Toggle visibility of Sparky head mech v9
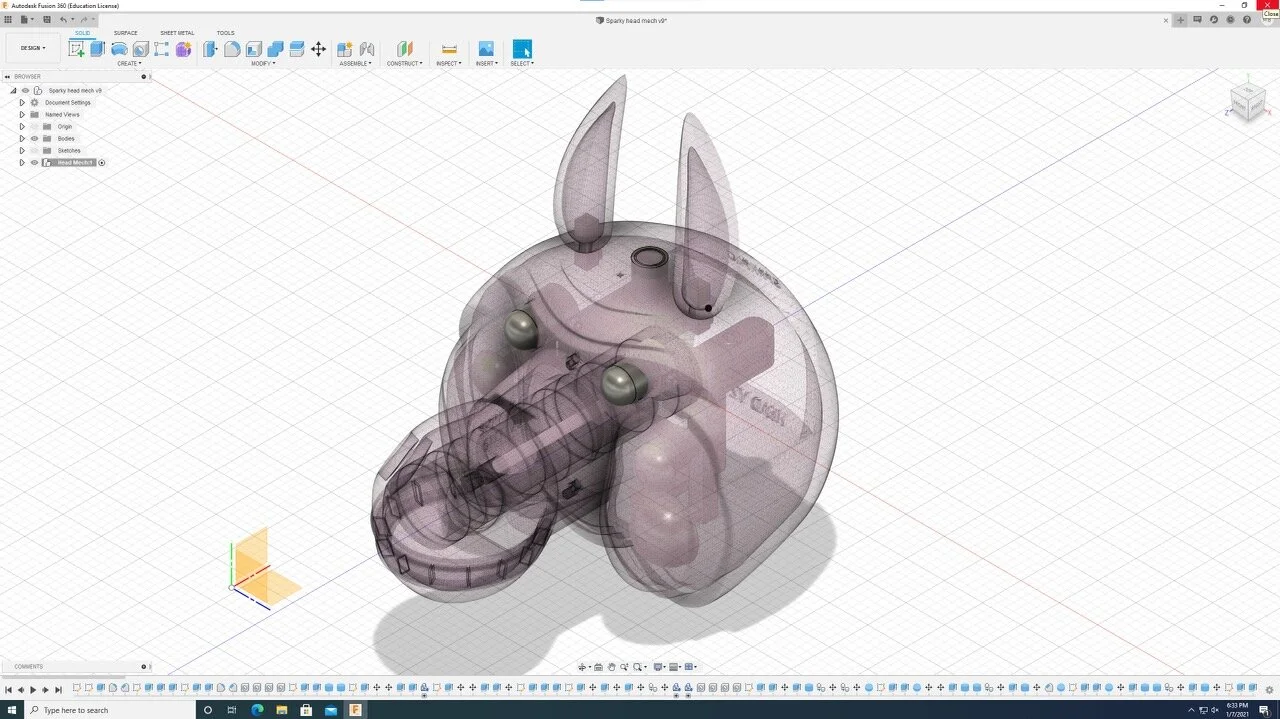This screenshot has width=1280, height=719. point(25,91)
